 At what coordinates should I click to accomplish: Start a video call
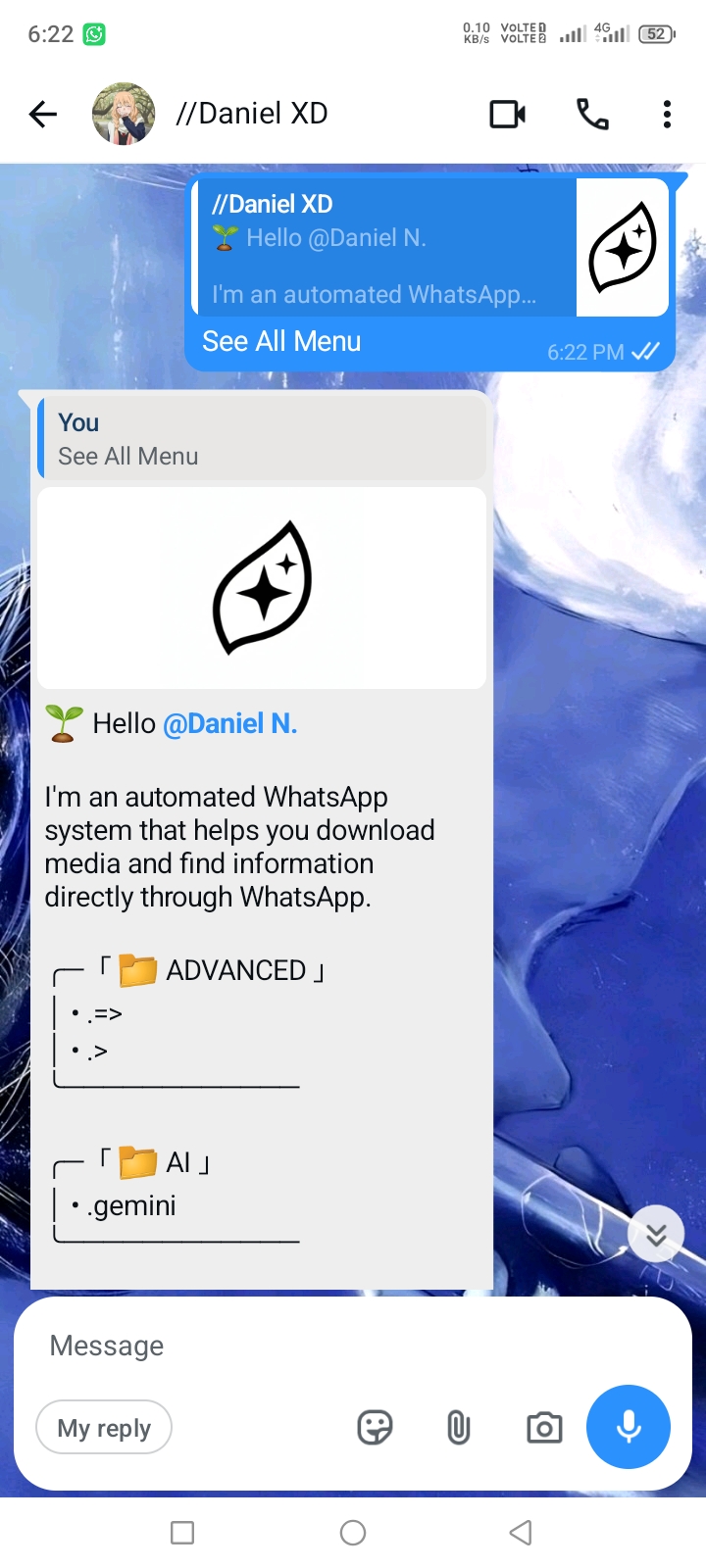coord(508,115)
